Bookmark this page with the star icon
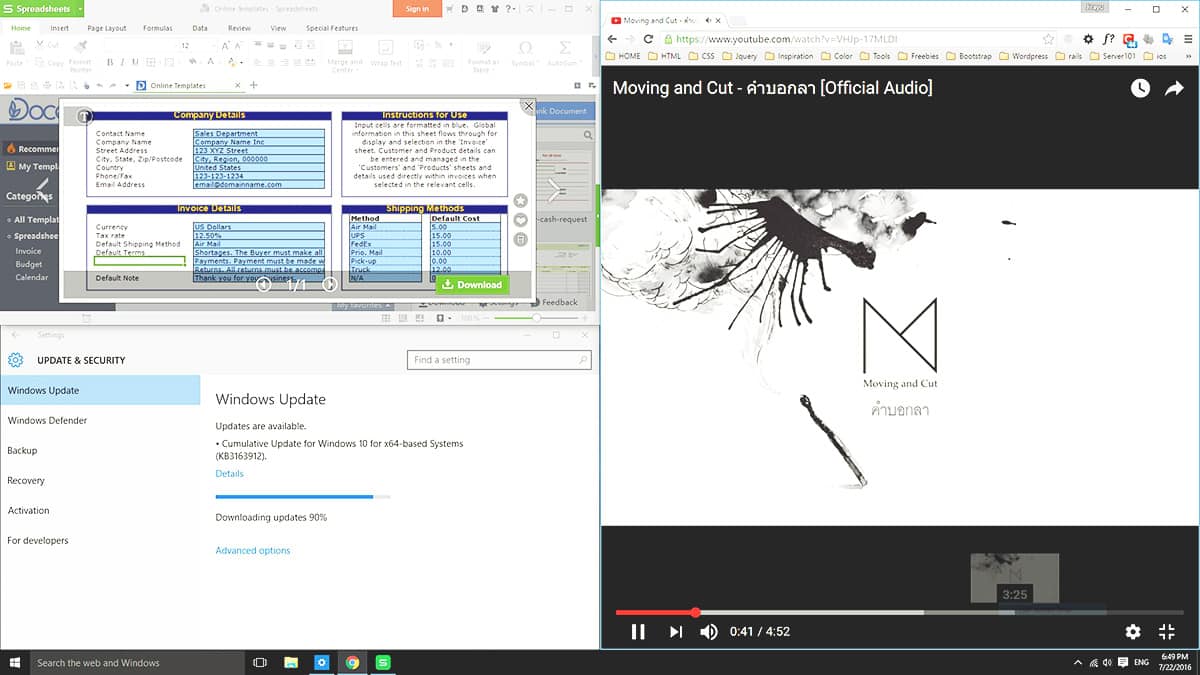The image size is (1200, 675). (x=1048, y=39)
